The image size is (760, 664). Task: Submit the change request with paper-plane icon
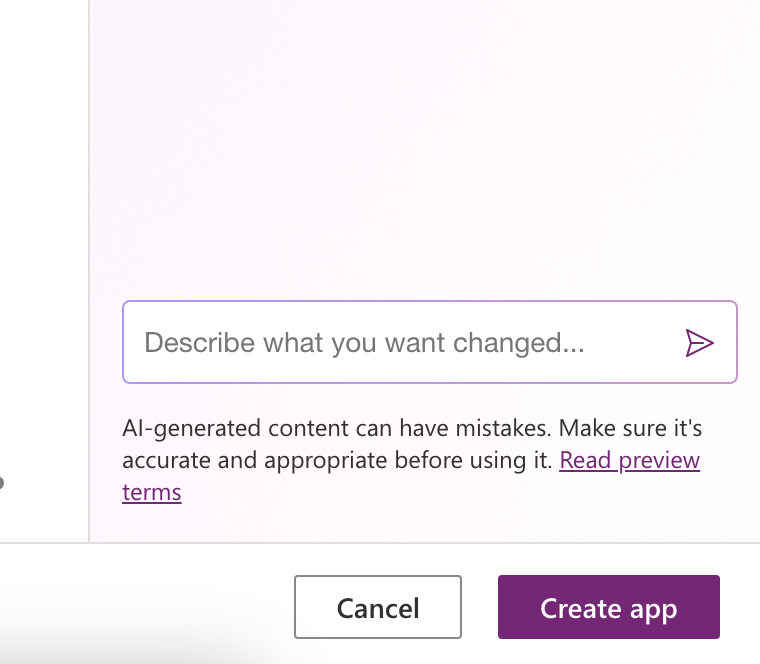pyautogui.click(x=699, y=343)
